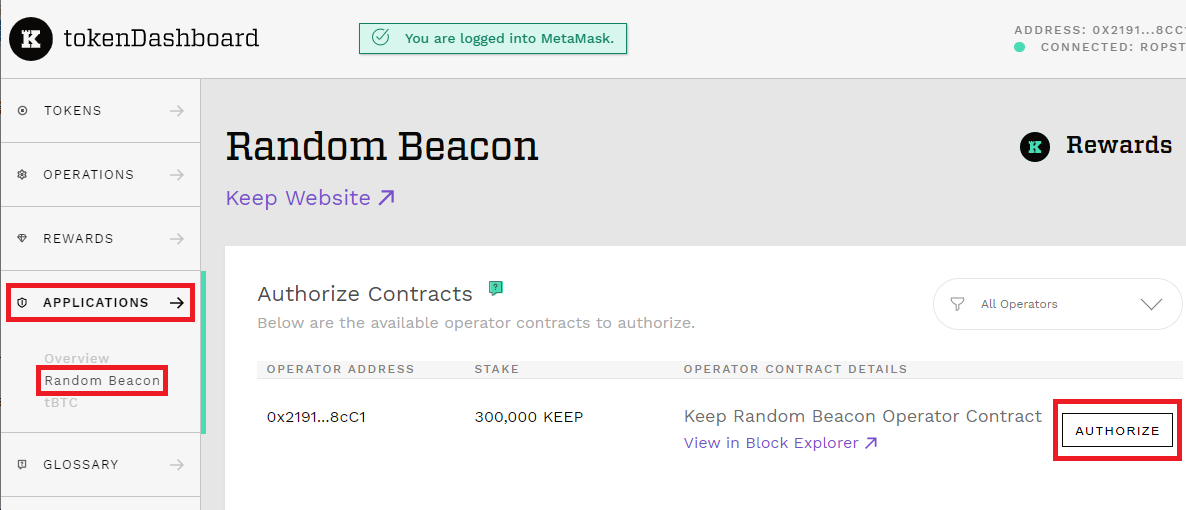Open the tBTC application page
This screenshot has height=510, width=1186.
[x=60, y=403]
